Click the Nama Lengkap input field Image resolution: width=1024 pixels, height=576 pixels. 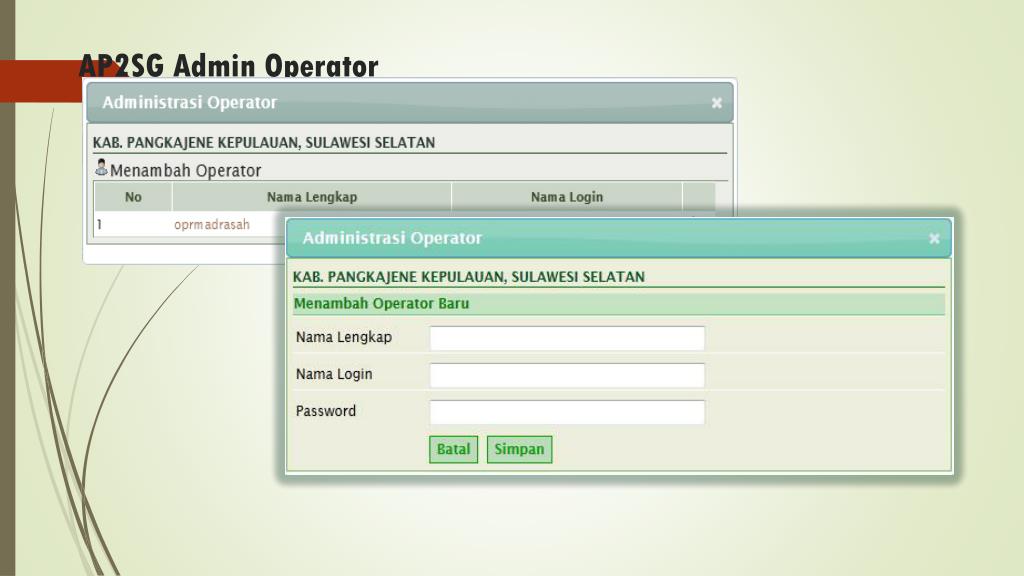coord(567,338)
